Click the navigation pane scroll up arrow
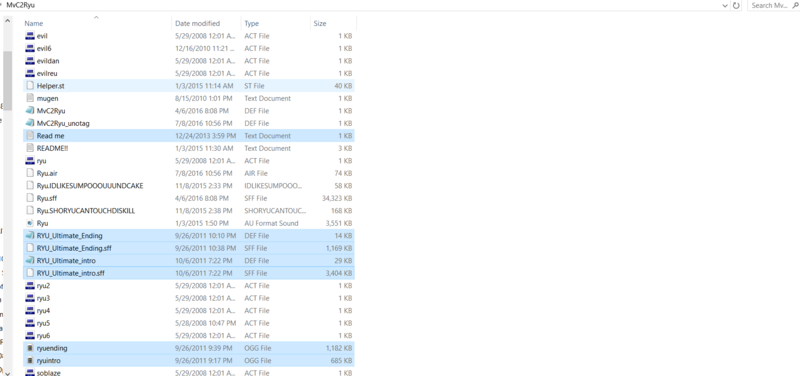Screen dimensions: 800x376 pos(7,21)
